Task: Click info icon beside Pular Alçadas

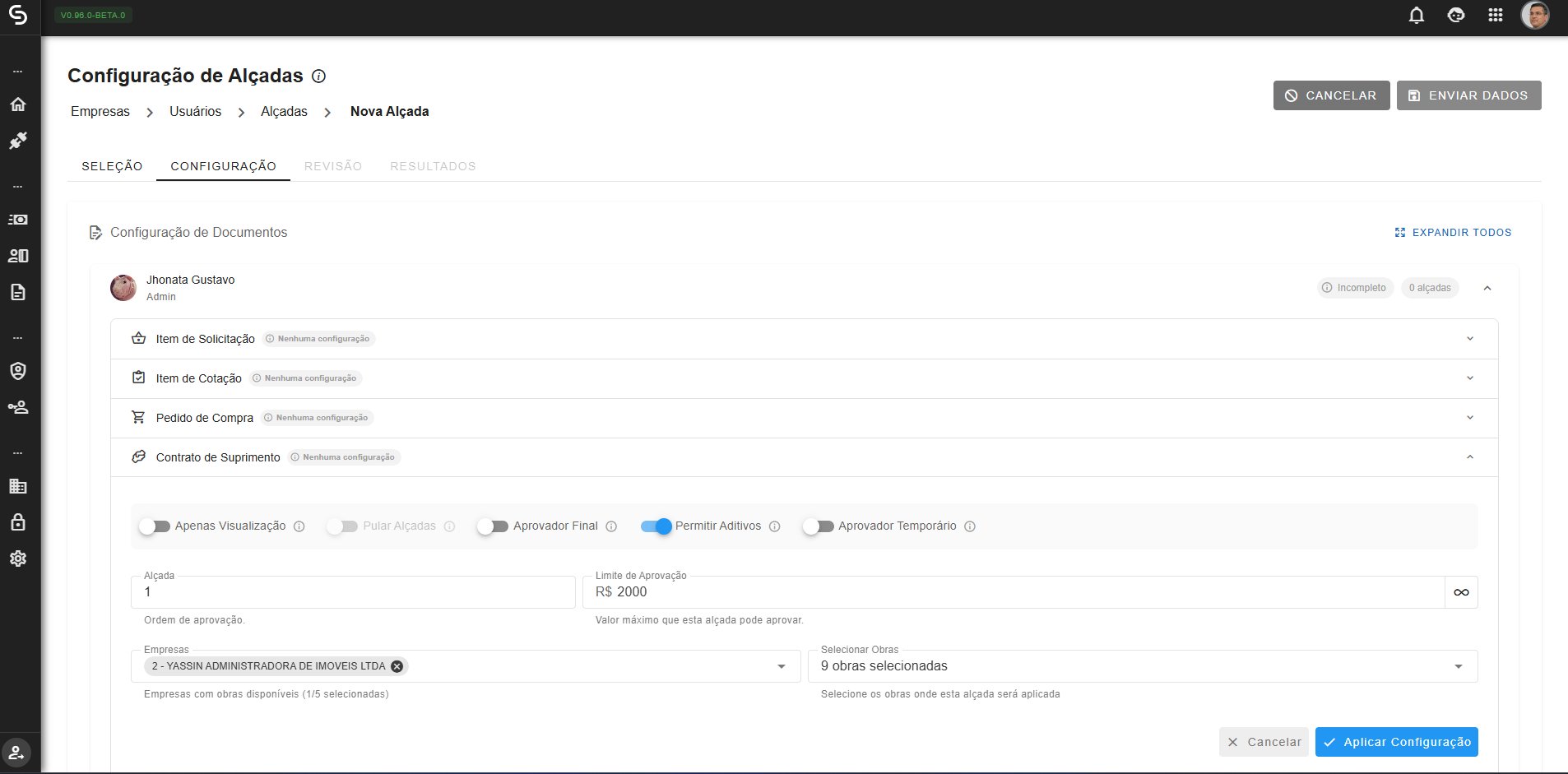Action: click(x=449, y=526)
